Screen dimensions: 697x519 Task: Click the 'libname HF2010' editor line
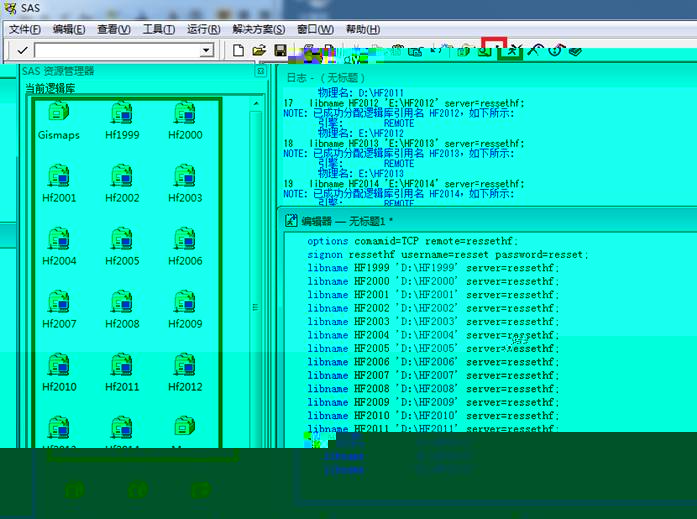point(433,415)
